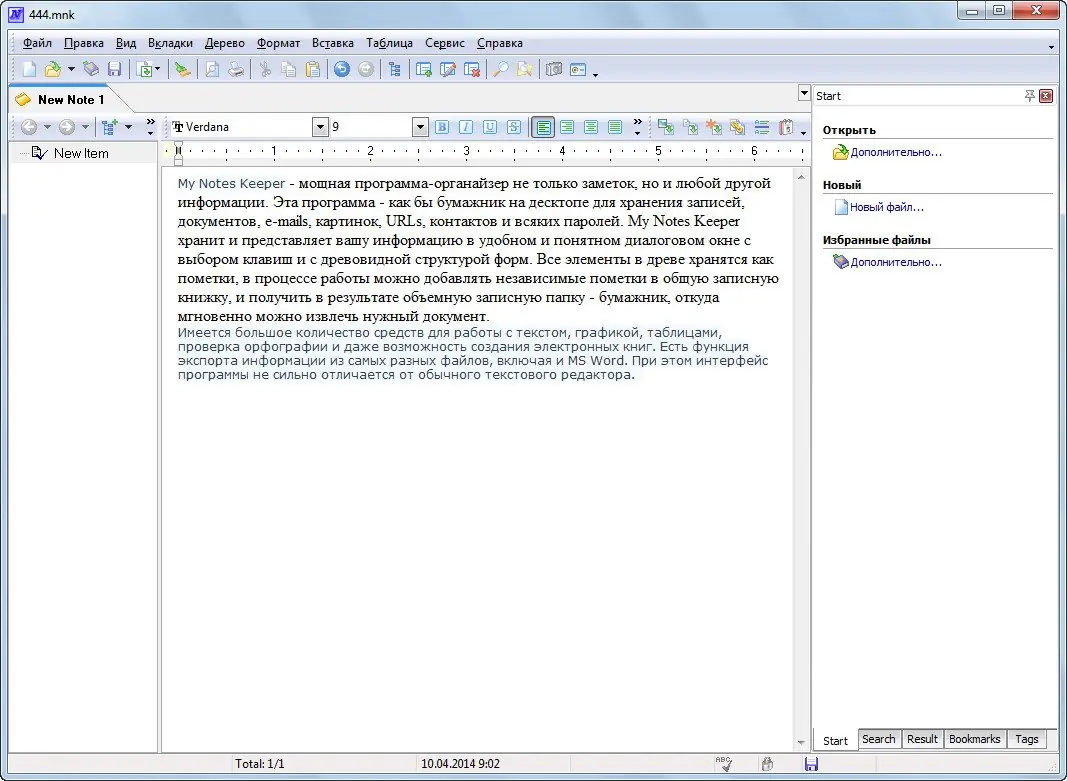Image resolution: width=1067 pixels, height=781 pixels.
Task: Expand the Open file dropdown arrow
Action: [x=71, y=69]
